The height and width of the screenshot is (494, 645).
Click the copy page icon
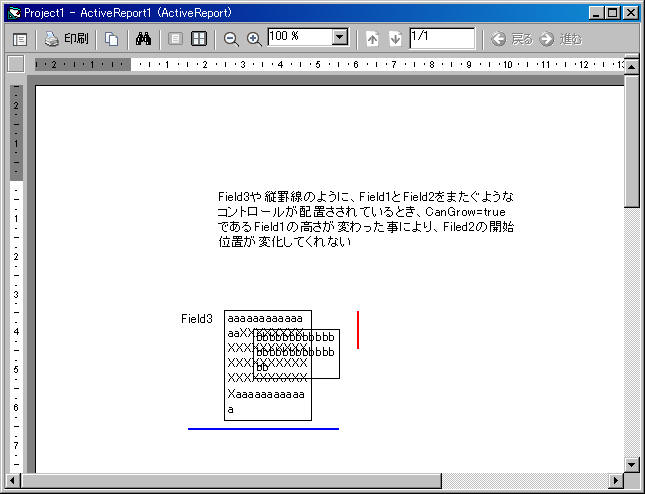coord(112,39)
